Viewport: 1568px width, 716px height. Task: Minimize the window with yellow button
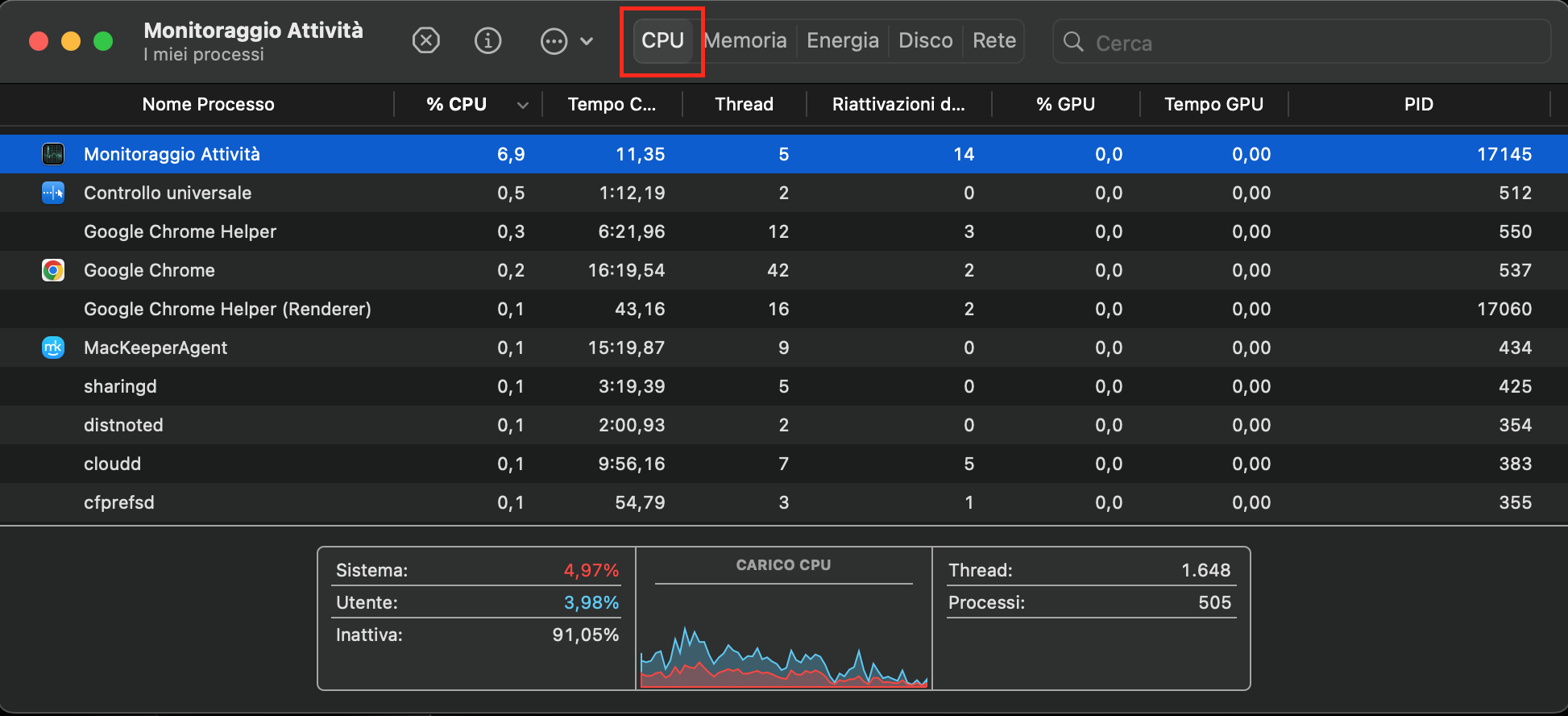pos(71,41)
